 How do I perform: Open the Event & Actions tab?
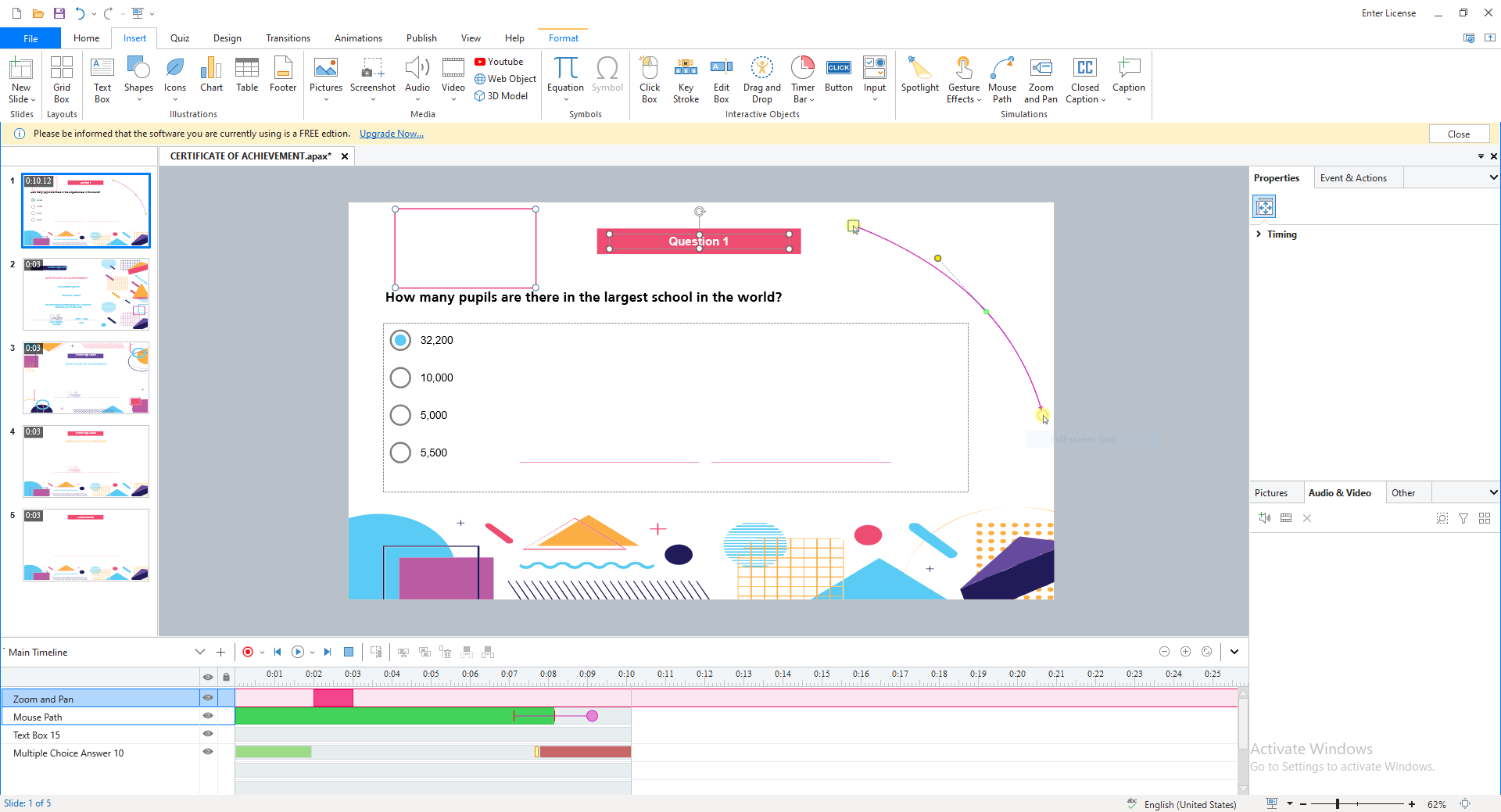pos(1353,178)
